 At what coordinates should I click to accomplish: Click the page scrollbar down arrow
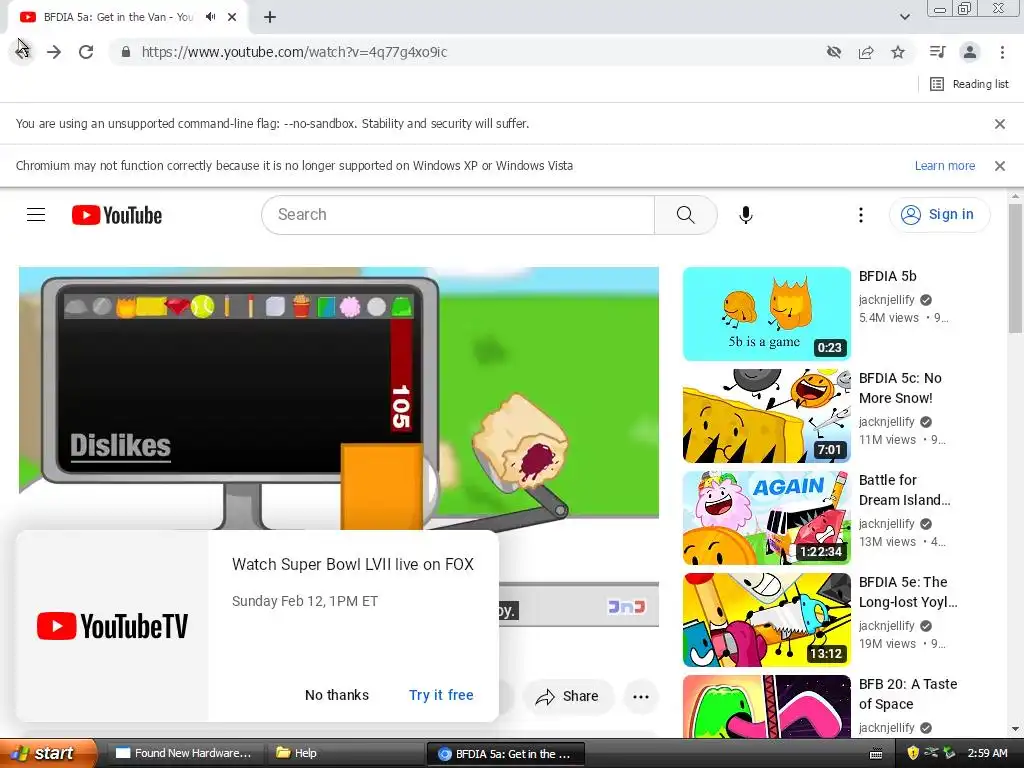click(1015, 729)
